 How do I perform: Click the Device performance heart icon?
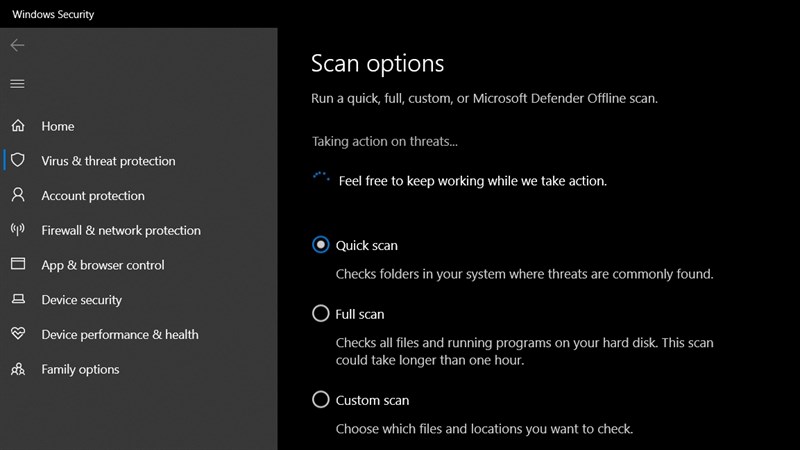point(17,334)
